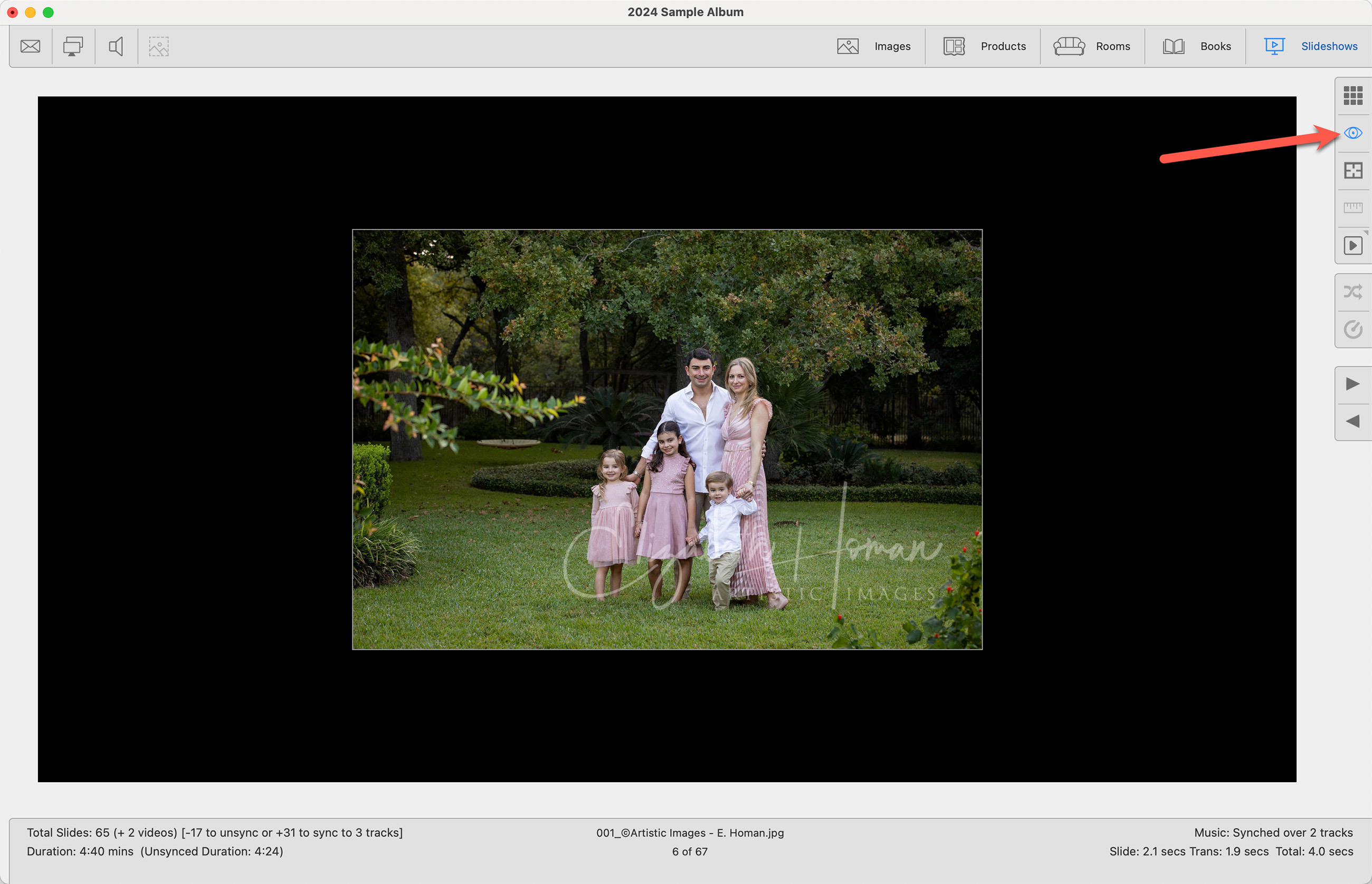Viewport: 1372px width, 884px height.
Task: Toggle the shuffle slides icon
Action: click(x=1352, y=292)
